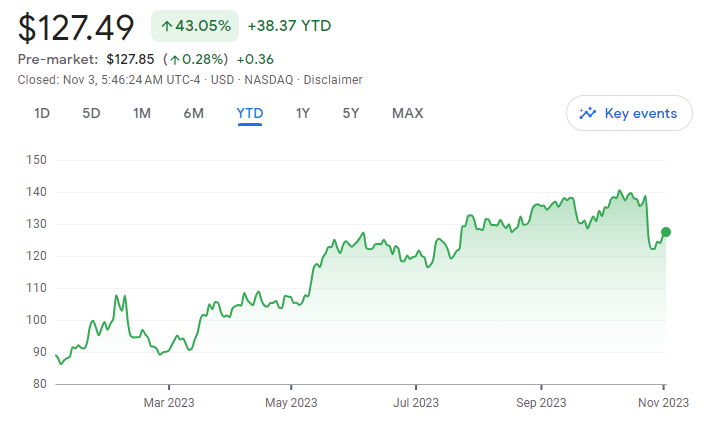Click the Mar 2023 axis label
The image size is (707, 422).
(169, 403)
